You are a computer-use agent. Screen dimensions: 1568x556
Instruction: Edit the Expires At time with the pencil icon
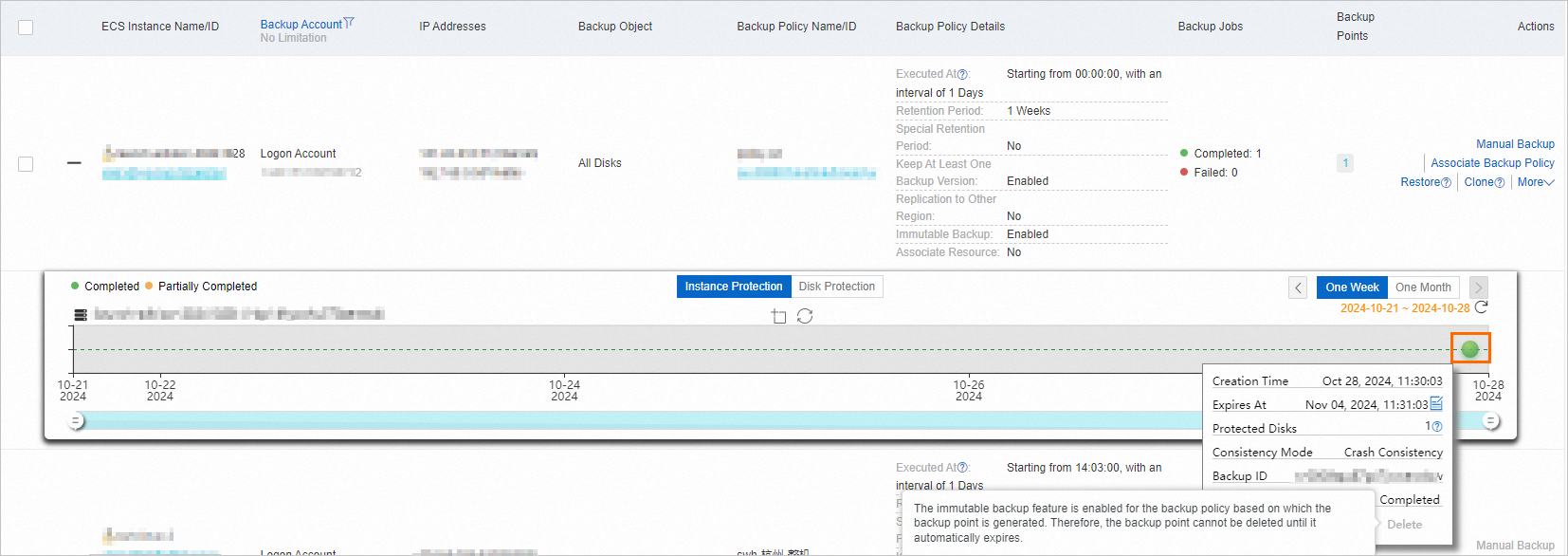[1436, 403]
